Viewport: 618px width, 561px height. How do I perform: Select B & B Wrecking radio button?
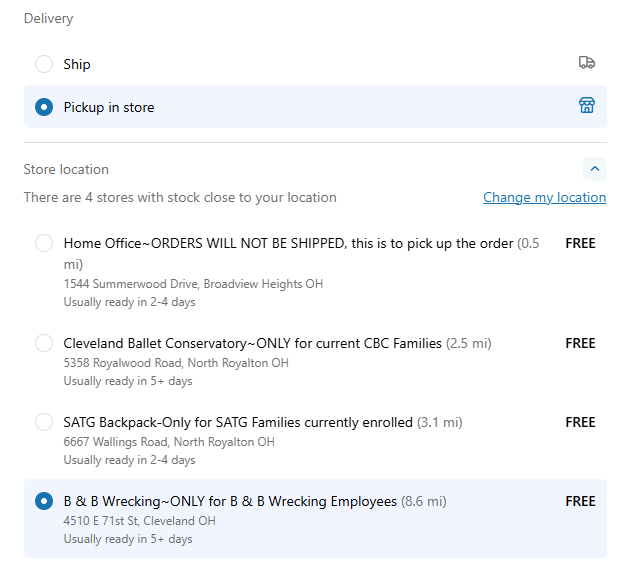click(44, 501)
